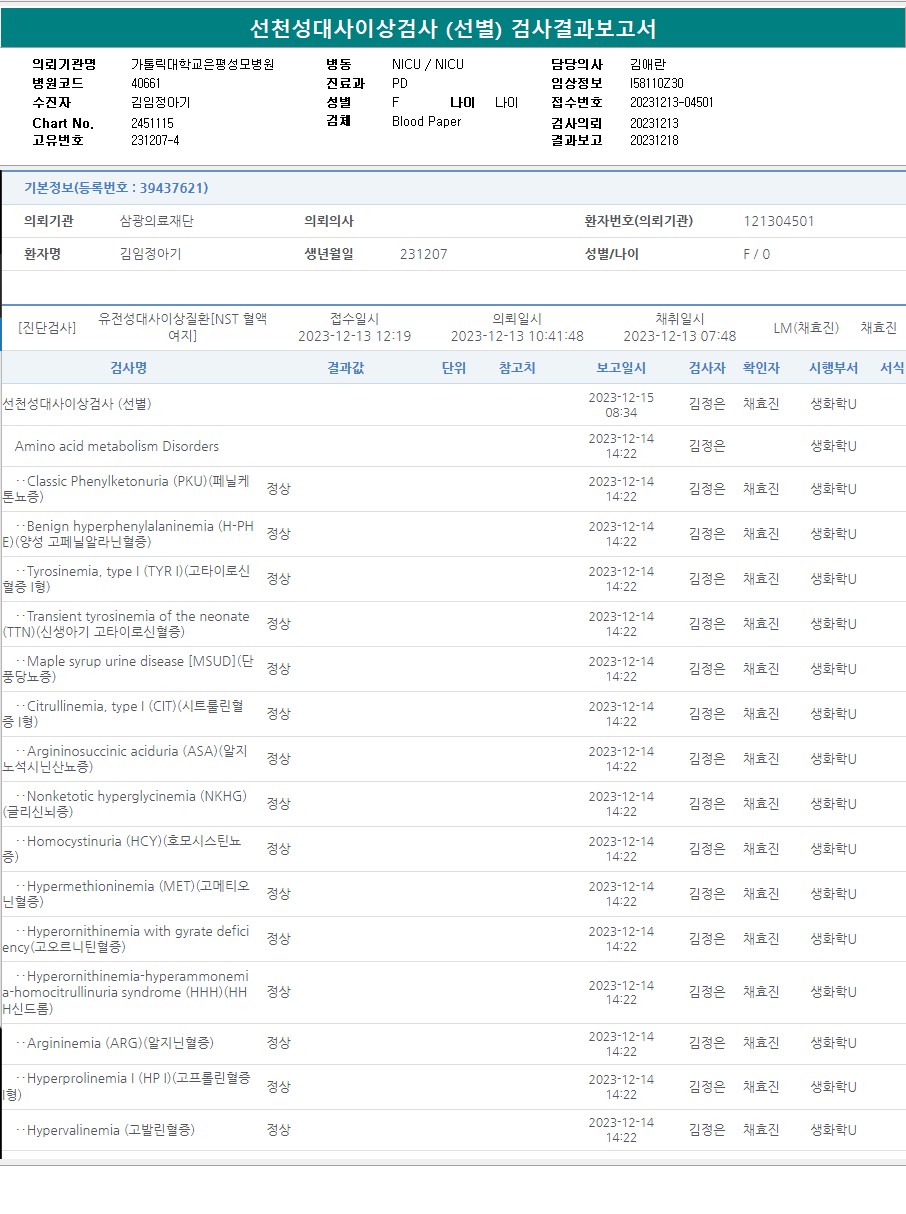This screenshot has width=906, height=1214.
Task: Click the [진단검사] label
Action: [47, 328]
